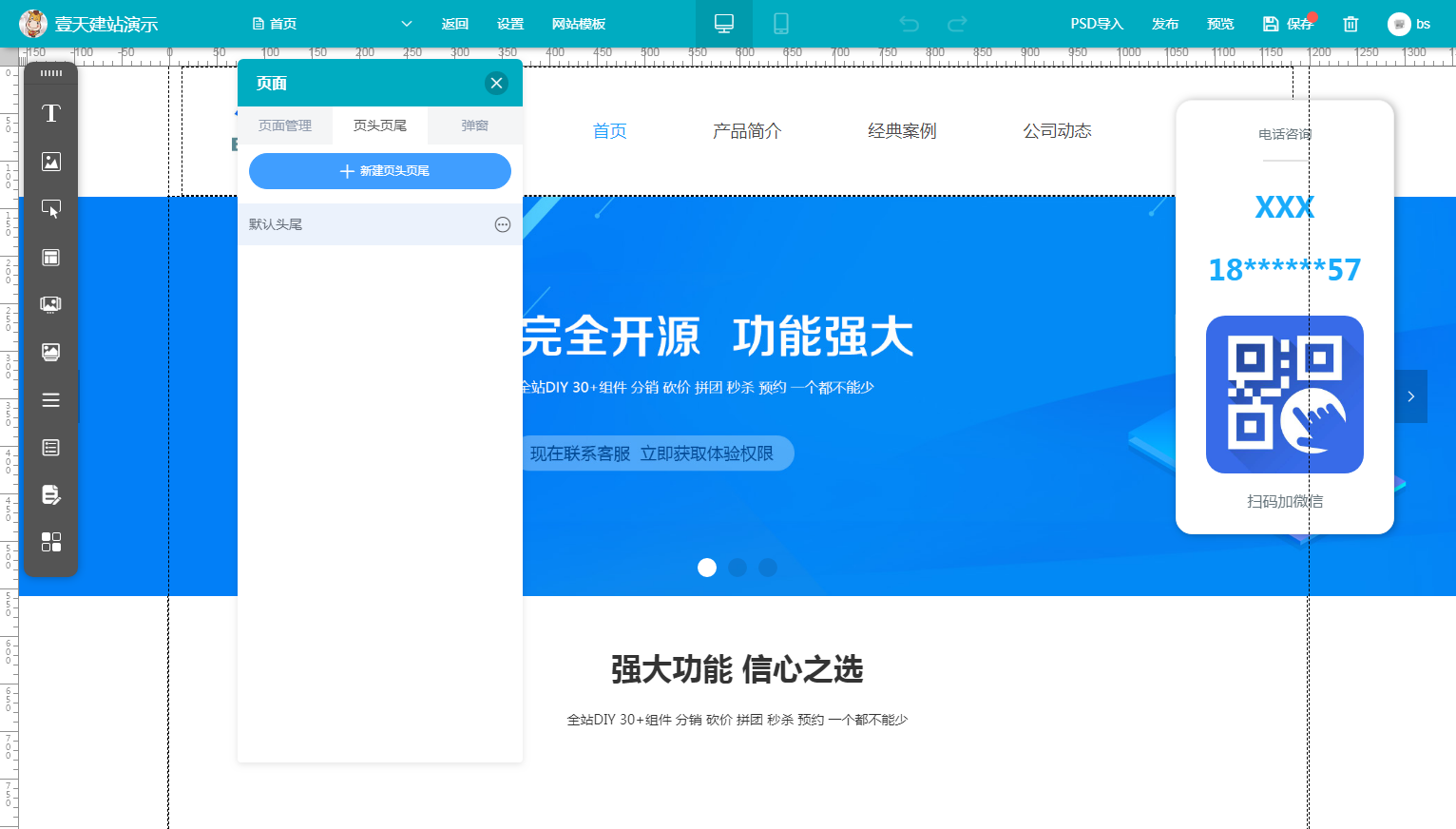
Task: Click phone number 18******57 text
Action: pos(1285,270)
